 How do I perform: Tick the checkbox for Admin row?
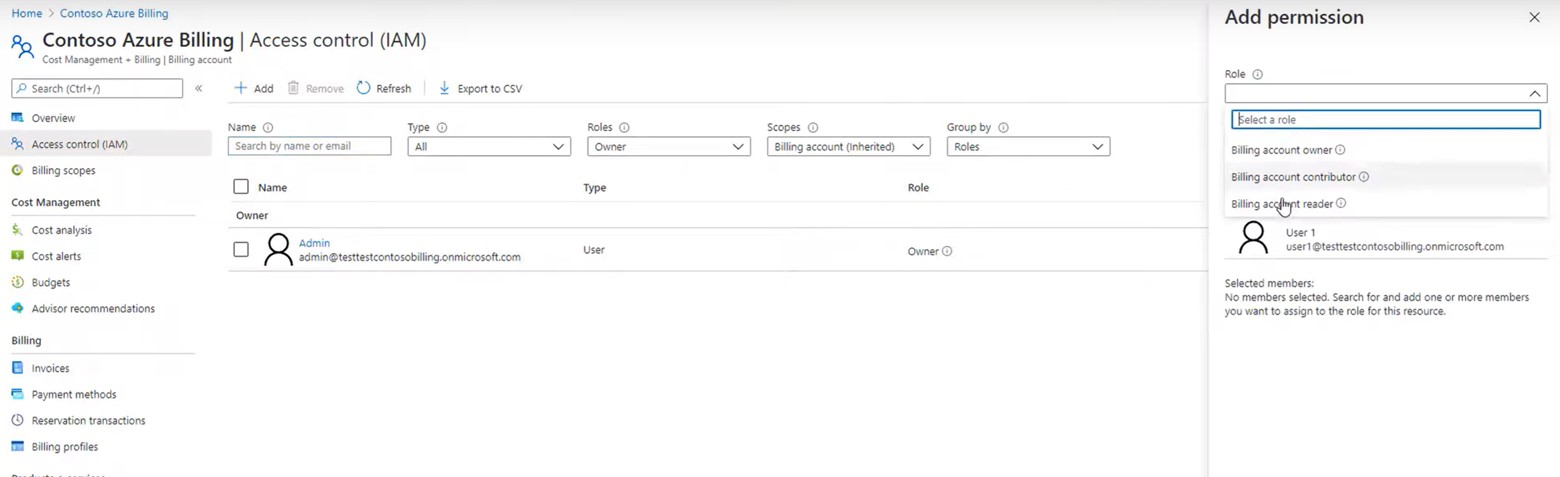241,249
